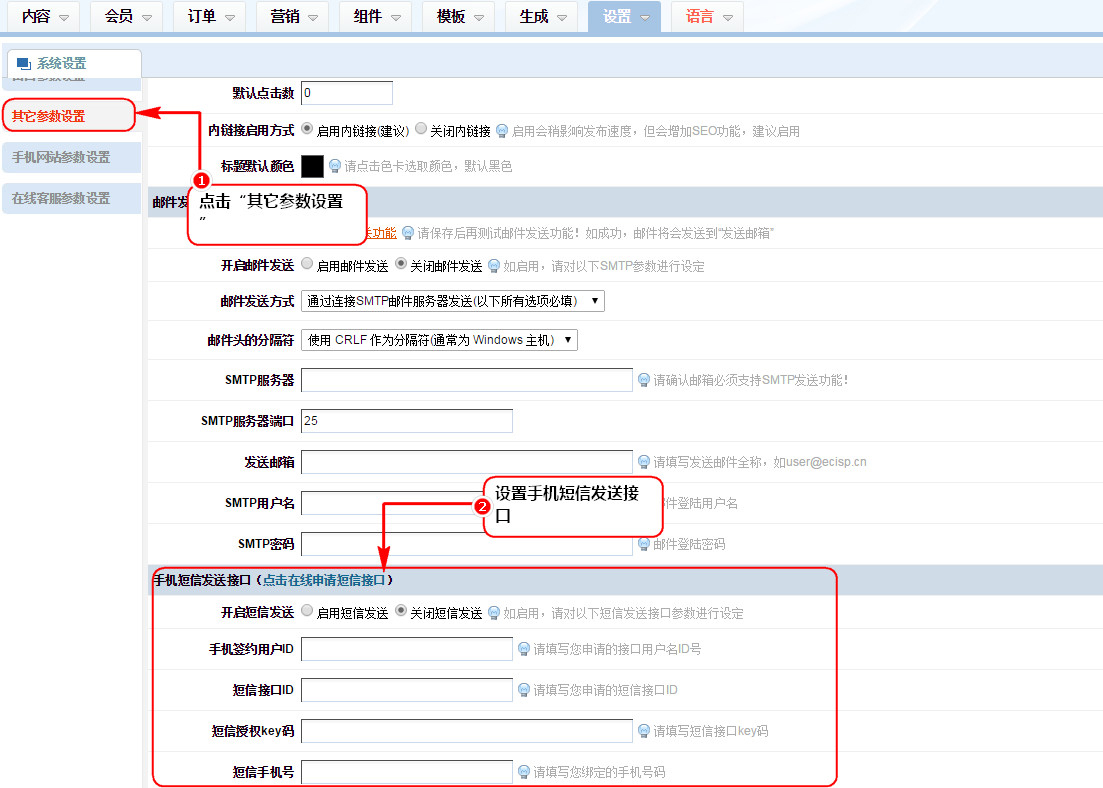Open the 点击在线申请短信接口 link
Image resolution: width=1103 pixels, height=788 pixels.
click(x=324, y=580)
